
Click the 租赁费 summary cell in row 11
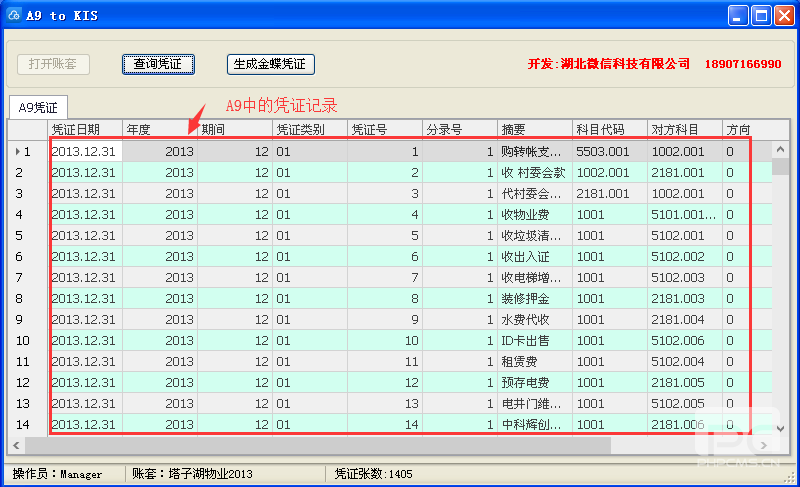click(534, 362)
